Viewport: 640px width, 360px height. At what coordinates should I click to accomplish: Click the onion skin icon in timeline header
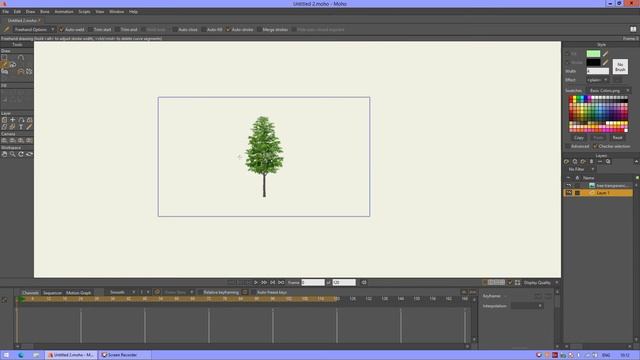157,292
